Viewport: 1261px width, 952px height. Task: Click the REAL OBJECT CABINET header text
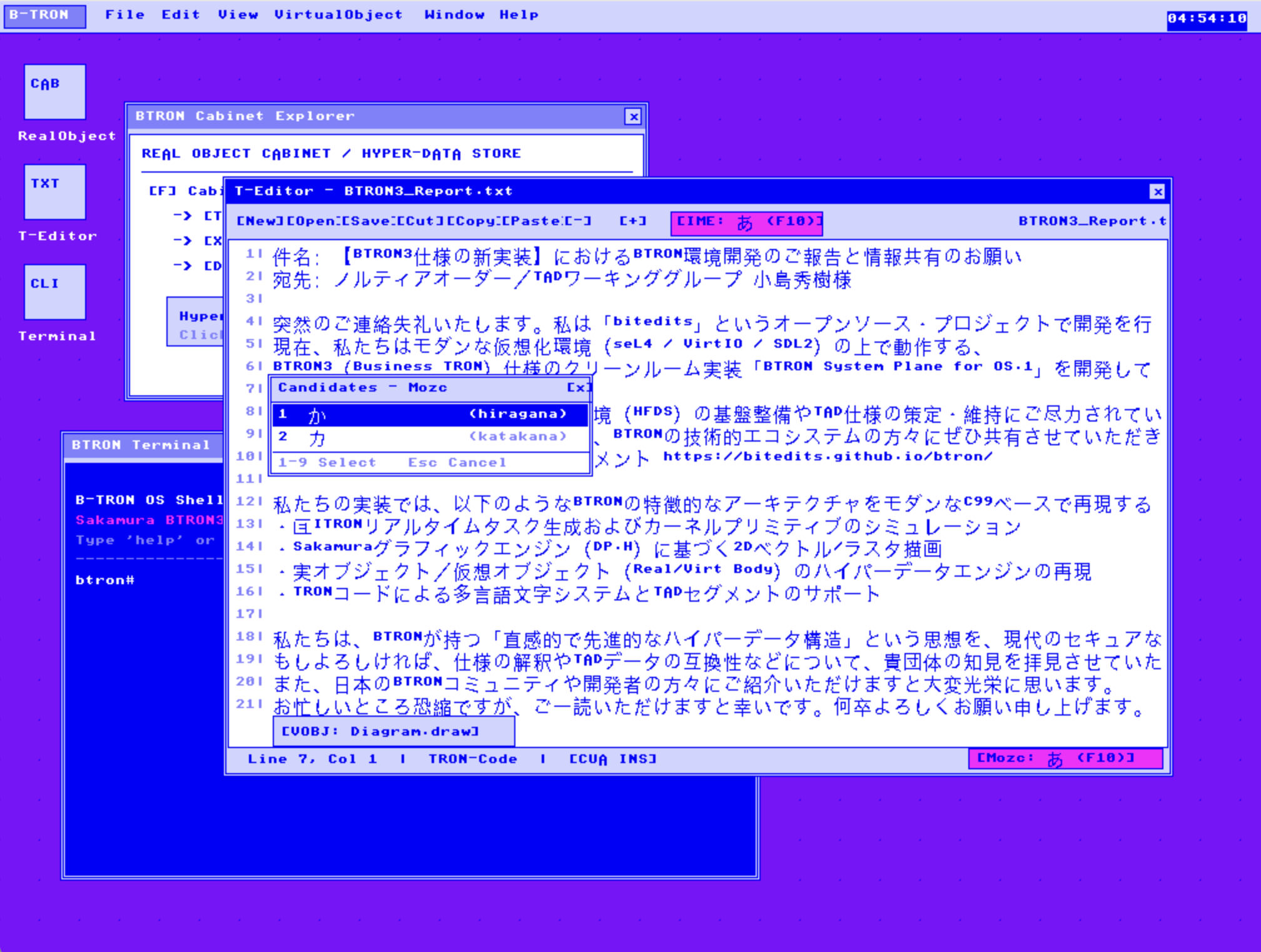click(x=332, y=154)
